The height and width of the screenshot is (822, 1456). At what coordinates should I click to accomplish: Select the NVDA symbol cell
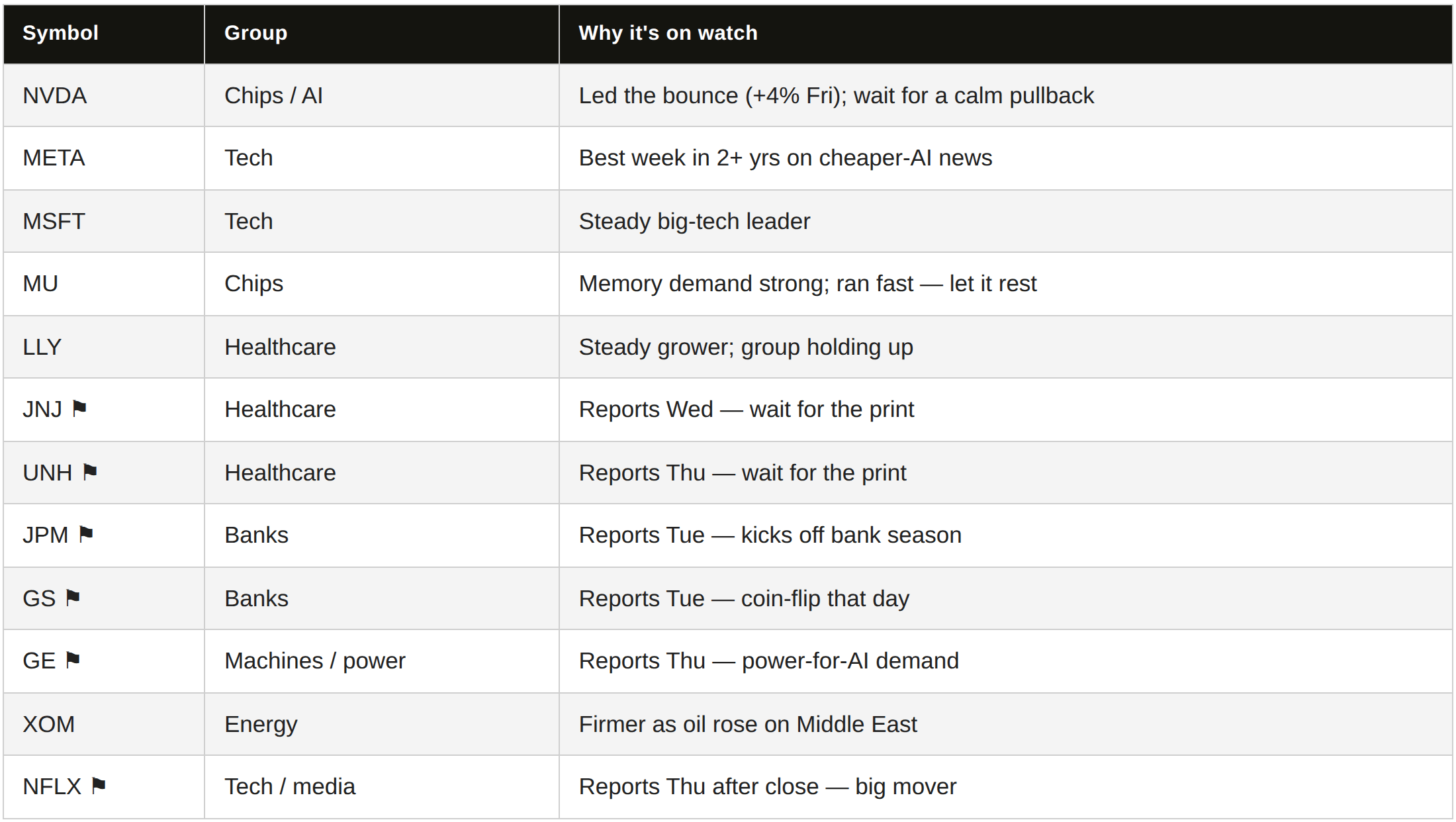[x=104, y=95]
